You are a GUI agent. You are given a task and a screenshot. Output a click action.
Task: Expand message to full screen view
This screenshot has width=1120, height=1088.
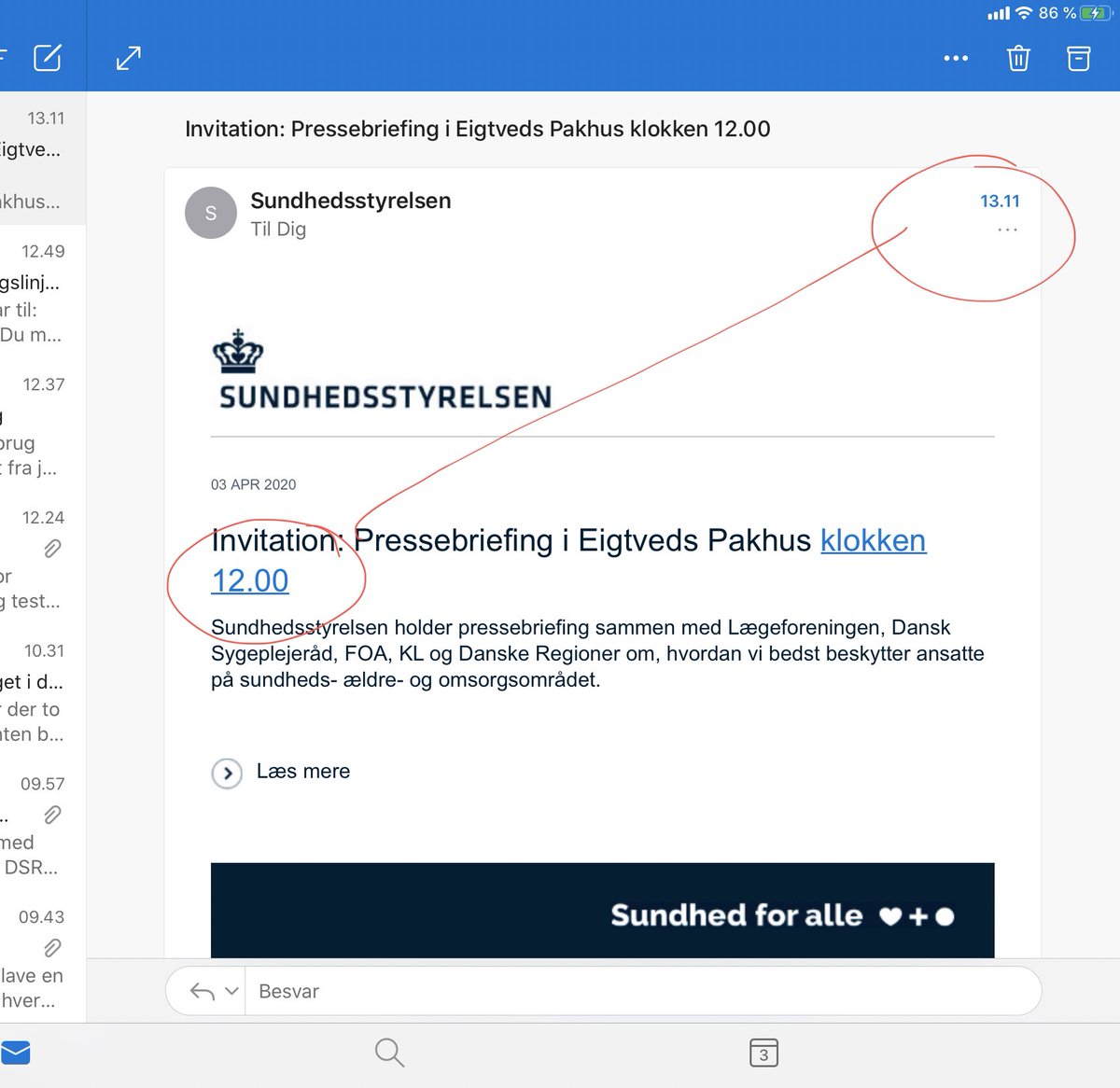click(129, 58)
